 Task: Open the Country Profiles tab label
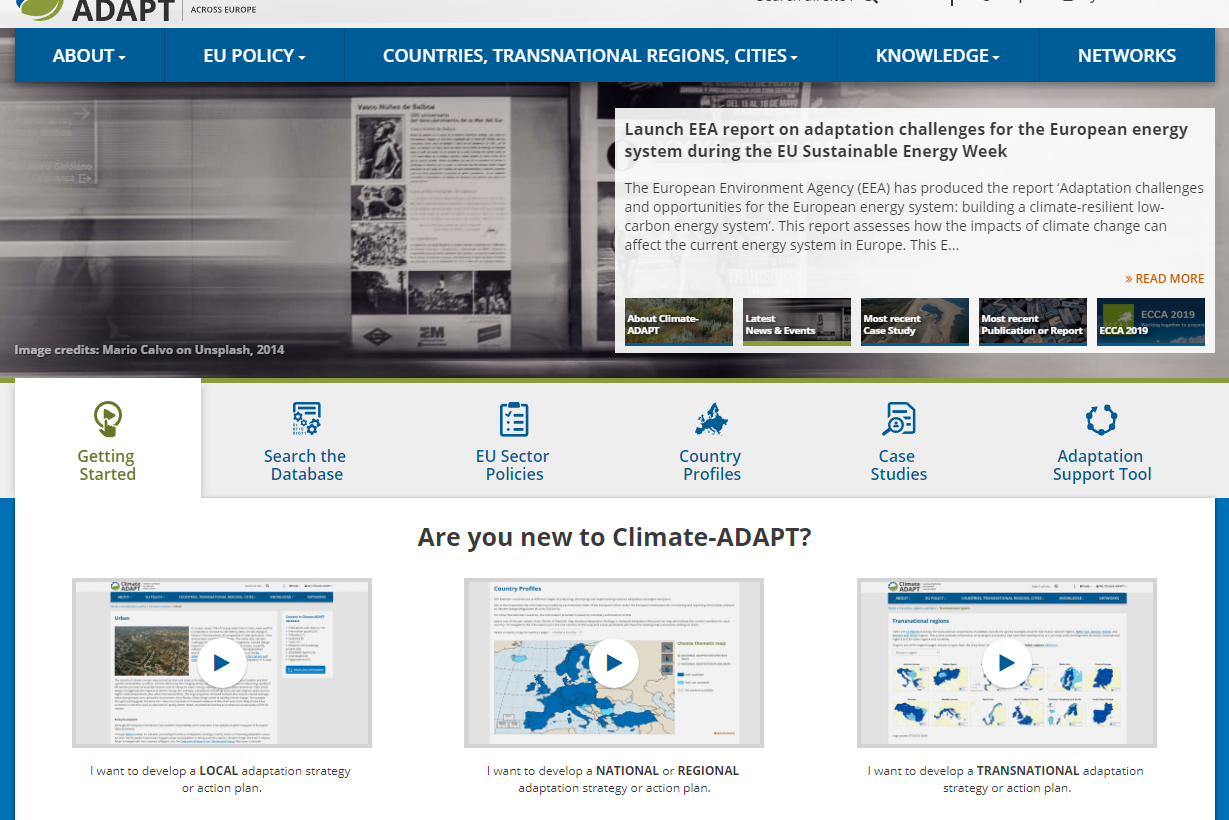tap(711, 465)
